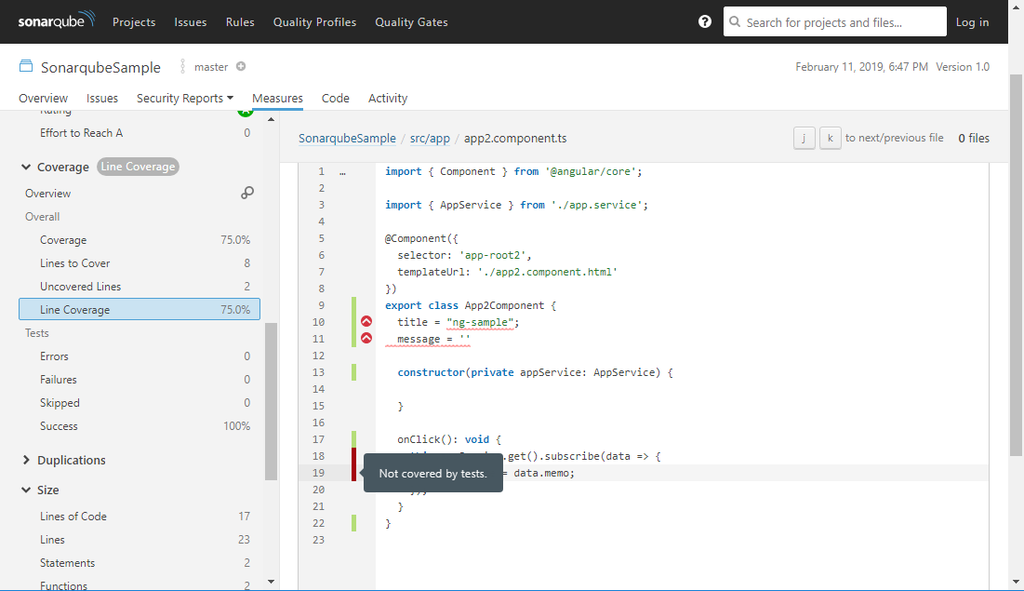Open the Security Reports dropdown
Viewport: 1024px width, 591px height.
(185, 98)
